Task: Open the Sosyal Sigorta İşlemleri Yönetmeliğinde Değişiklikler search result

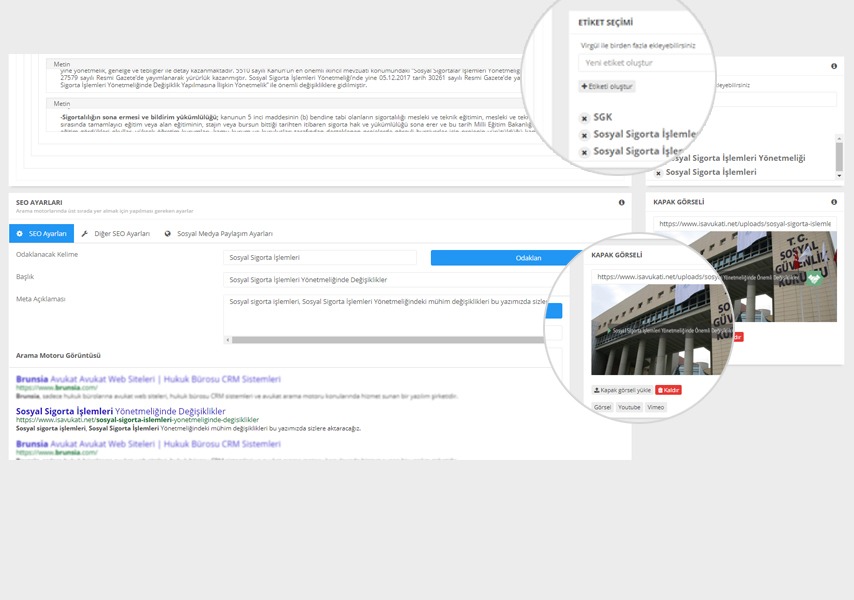Action: pyautogui.click(x=120, y=411)
